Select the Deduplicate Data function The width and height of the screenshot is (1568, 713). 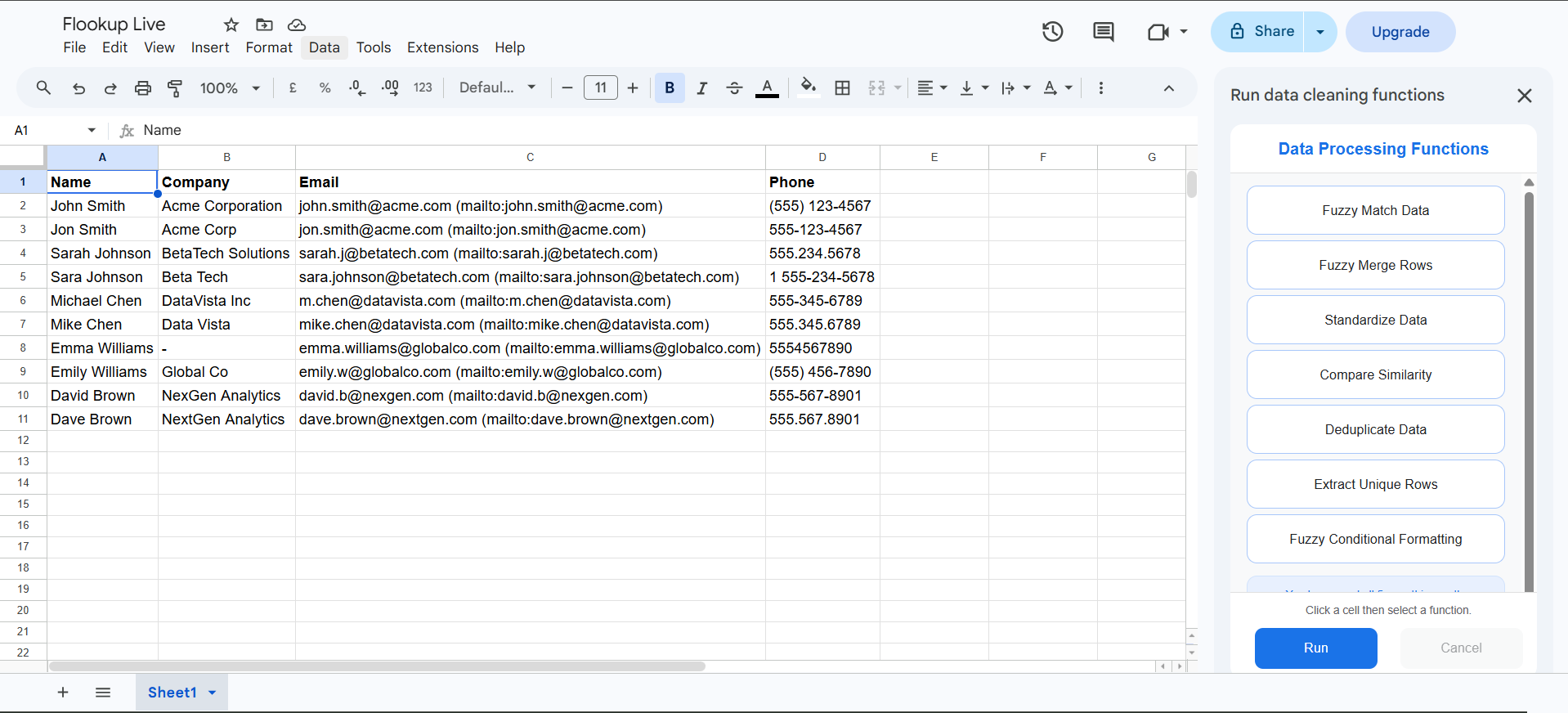coord(1376,429)
